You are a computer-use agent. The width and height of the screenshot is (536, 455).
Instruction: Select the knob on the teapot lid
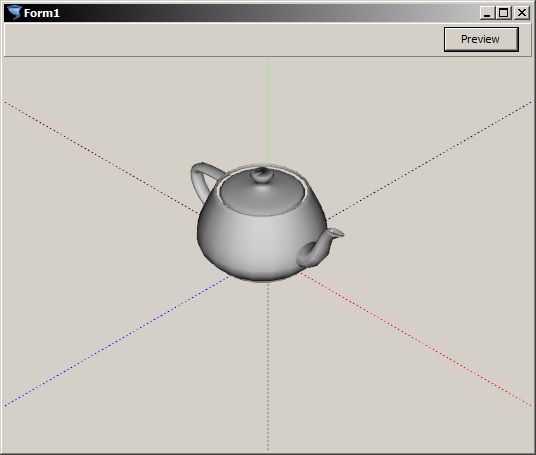click(x=262, y=176)
